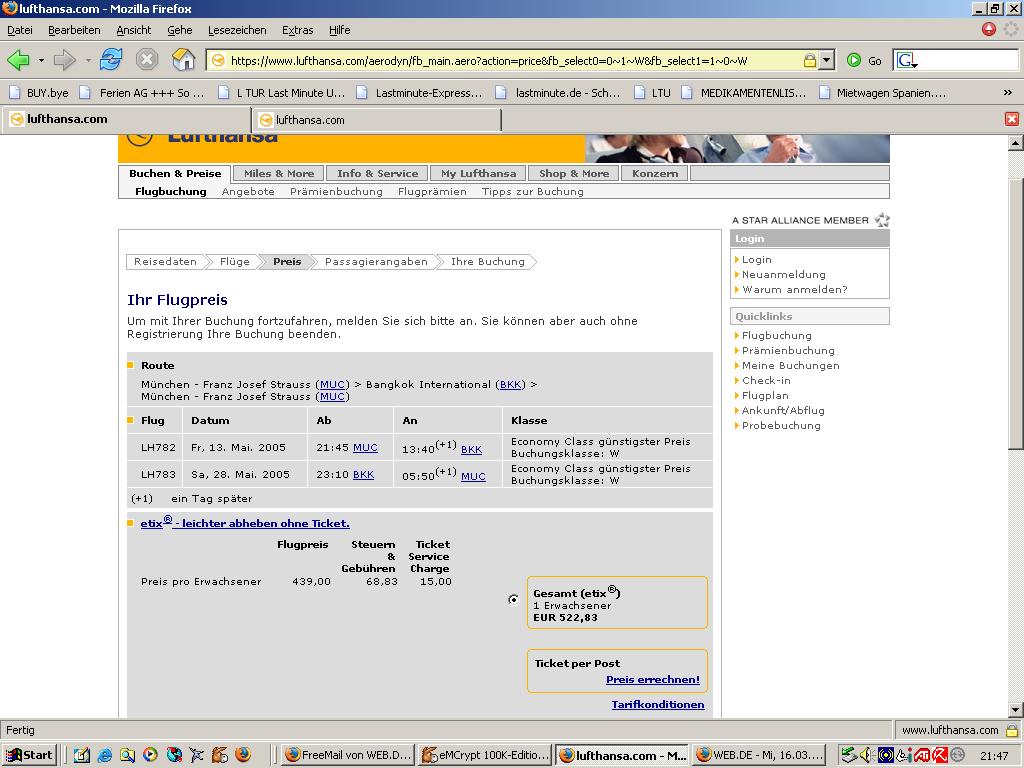The height and width of the screenshot is (768, 1024).
Task: Open the Check-in quicklink
Action: [x=766, y=381]
